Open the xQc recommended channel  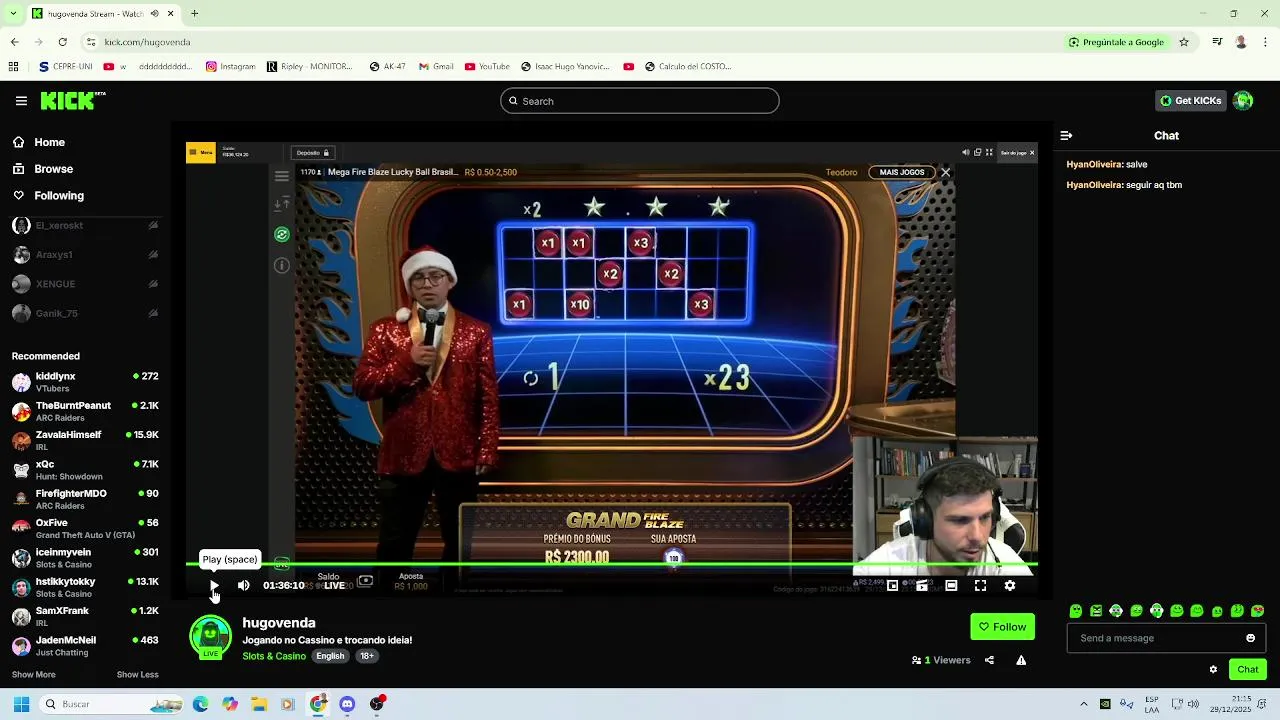85,470
